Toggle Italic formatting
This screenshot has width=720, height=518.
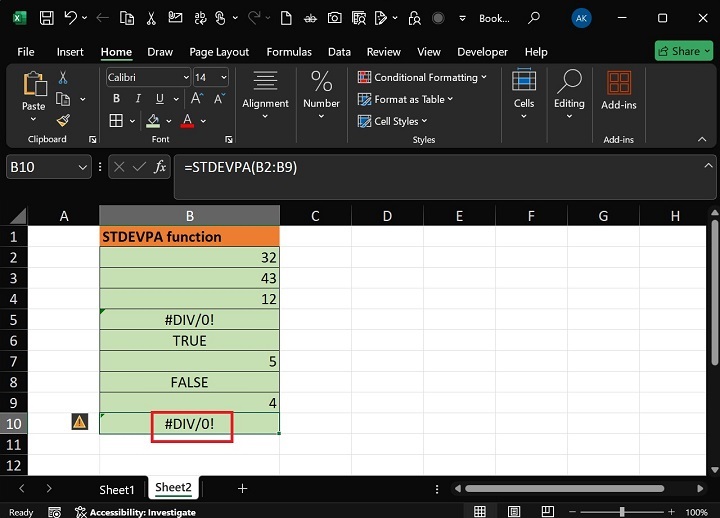(136, 99)
